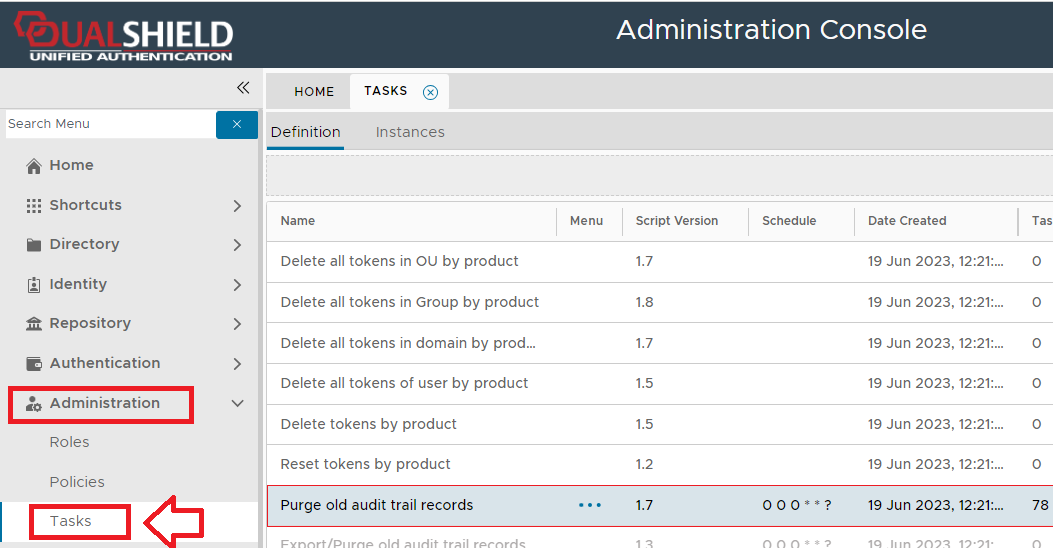Click the Shortcuts grid icon
Viewport: 1053px width, 548px height.
pyautogui.click(x=34, y=205)
